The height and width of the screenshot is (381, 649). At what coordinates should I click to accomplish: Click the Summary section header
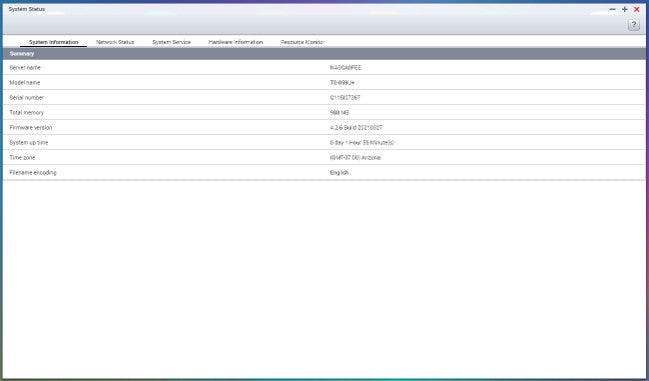point(324,54)
